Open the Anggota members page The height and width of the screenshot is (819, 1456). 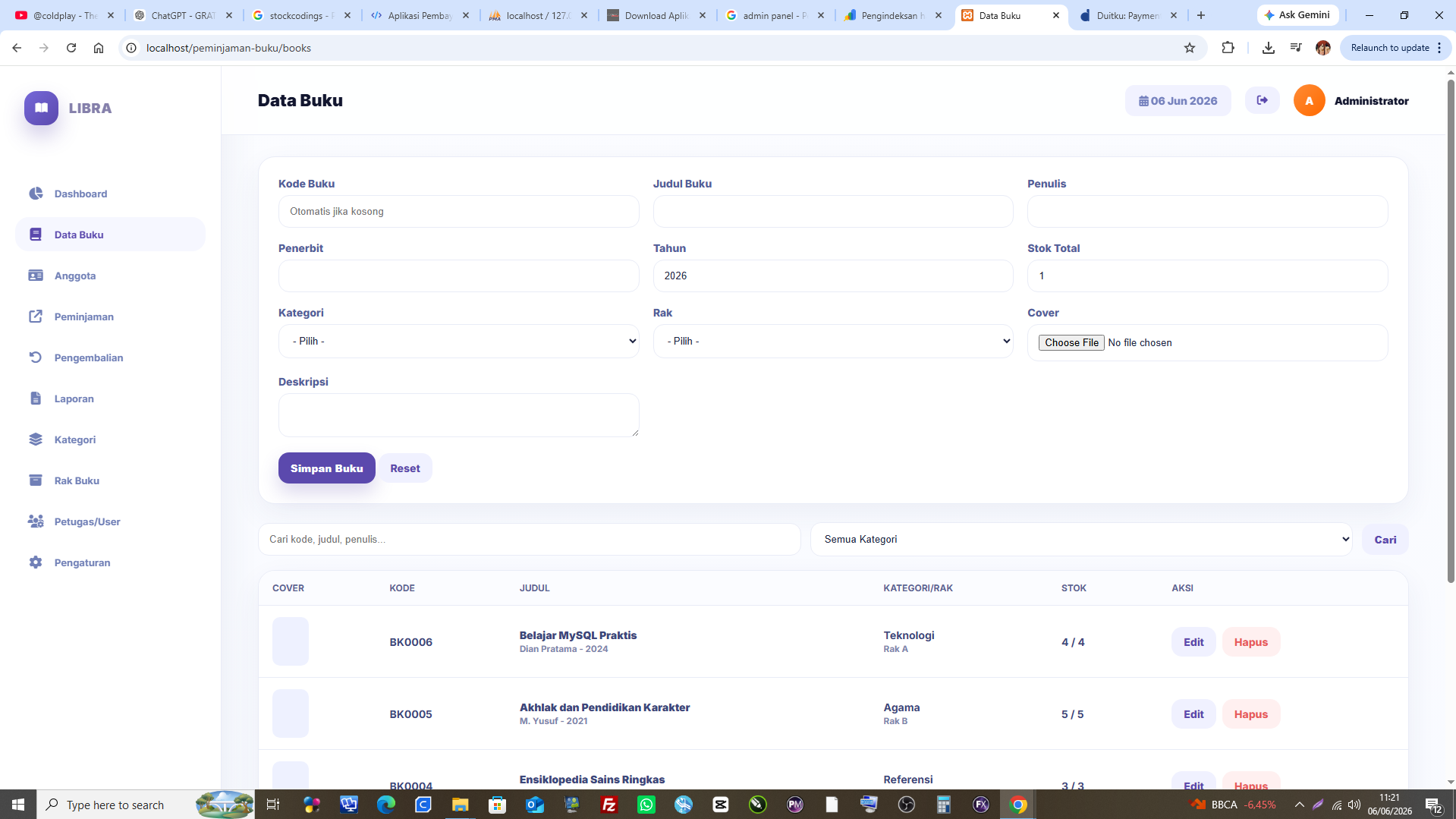pyautogui.click(x=75, y=276)
